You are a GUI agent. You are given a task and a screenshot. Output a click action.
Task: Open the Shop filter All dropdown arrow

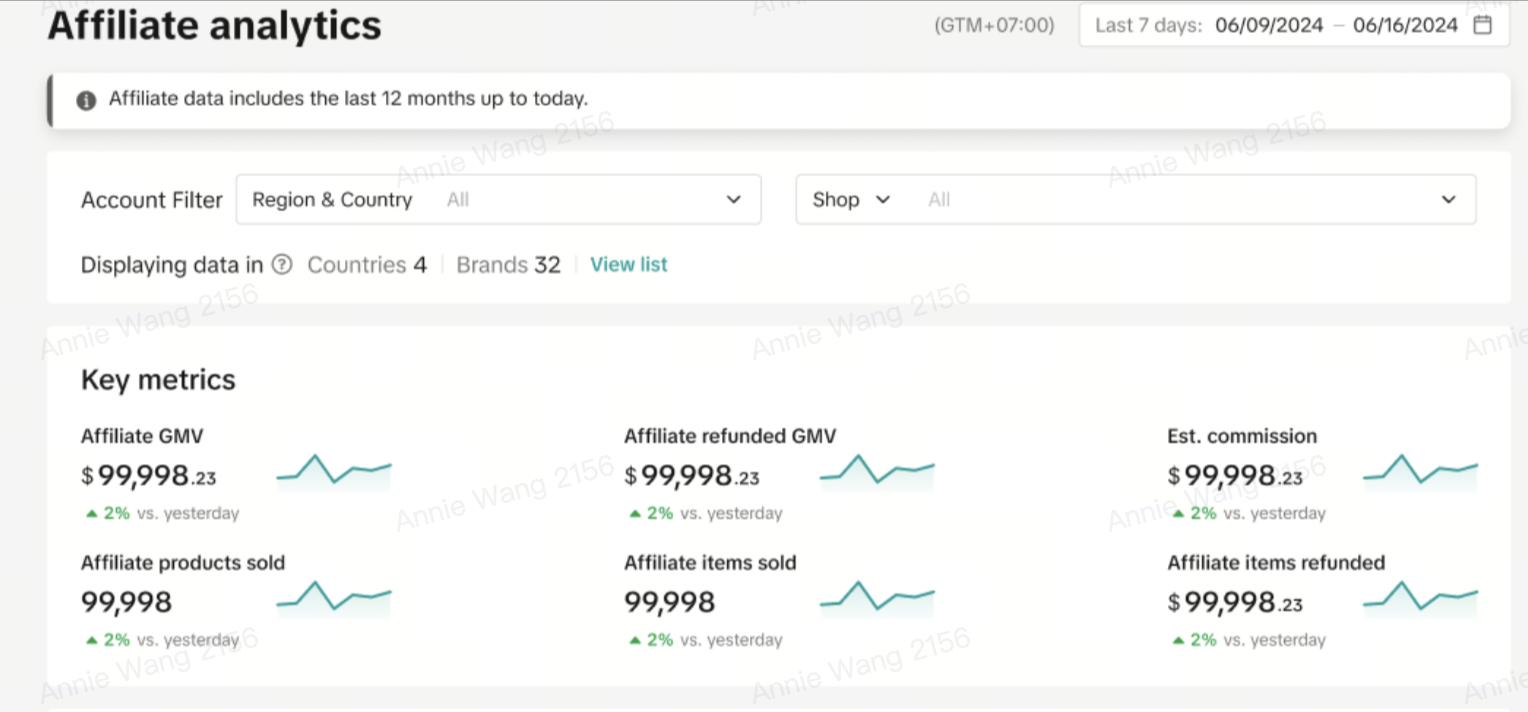point(1448,200)
